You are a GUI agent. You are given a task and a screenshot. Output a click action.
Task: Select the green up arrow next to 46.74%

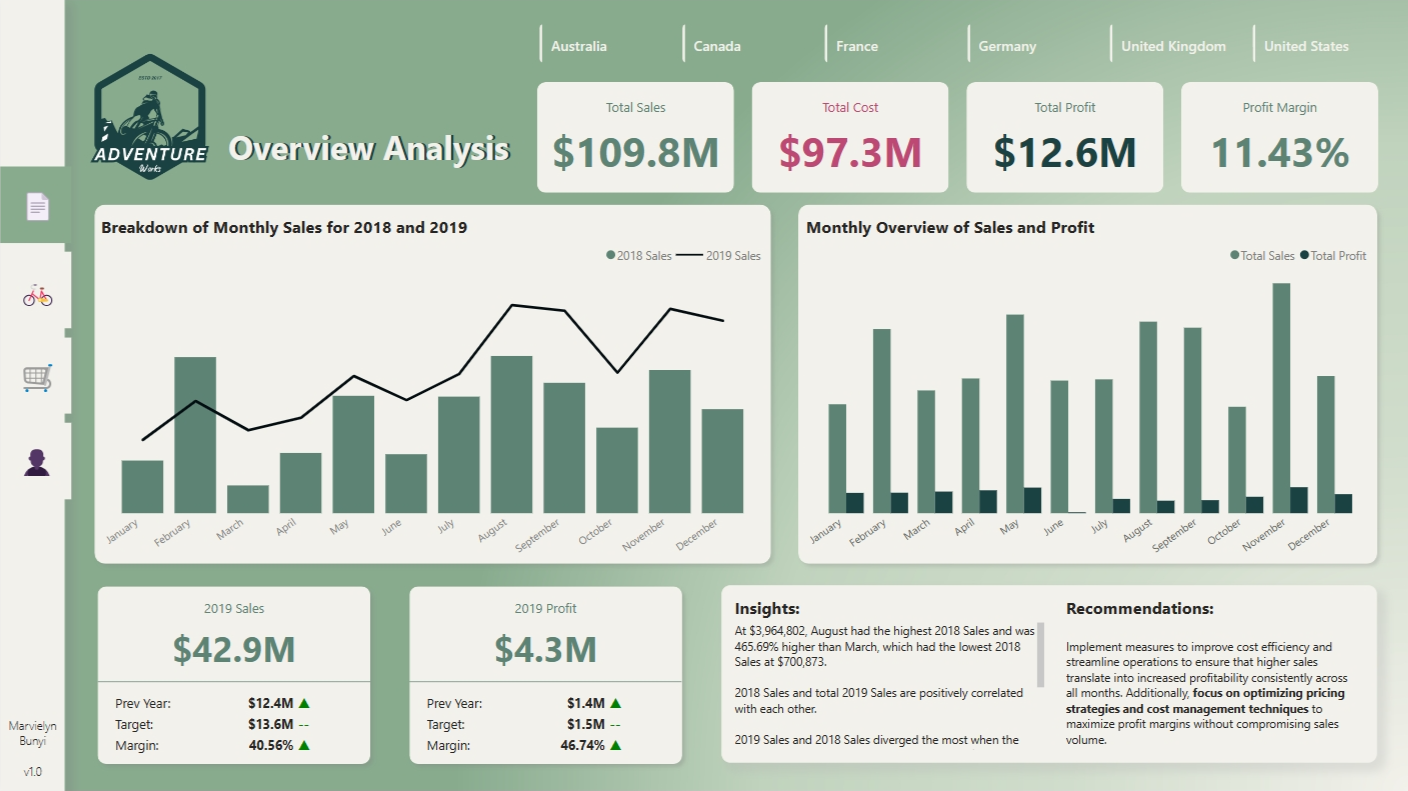[616, 745]
